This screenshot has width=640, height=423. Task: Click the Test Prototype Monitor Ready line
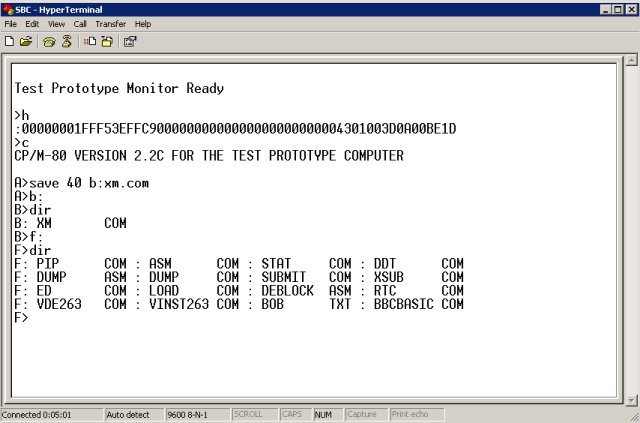119,88
